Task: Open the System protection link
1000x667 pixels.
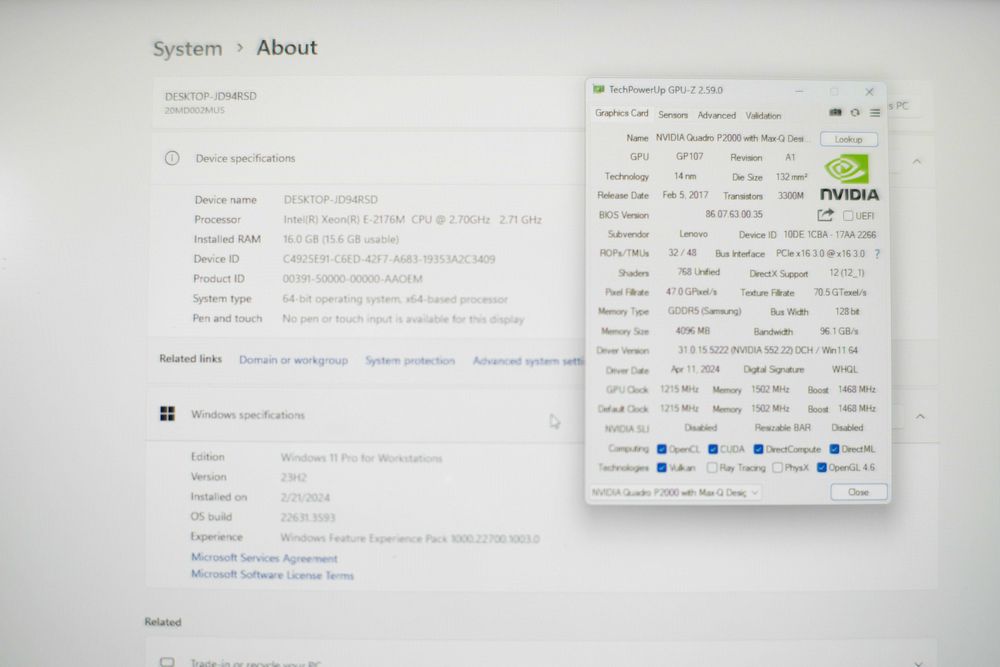Action: (409, 360)
